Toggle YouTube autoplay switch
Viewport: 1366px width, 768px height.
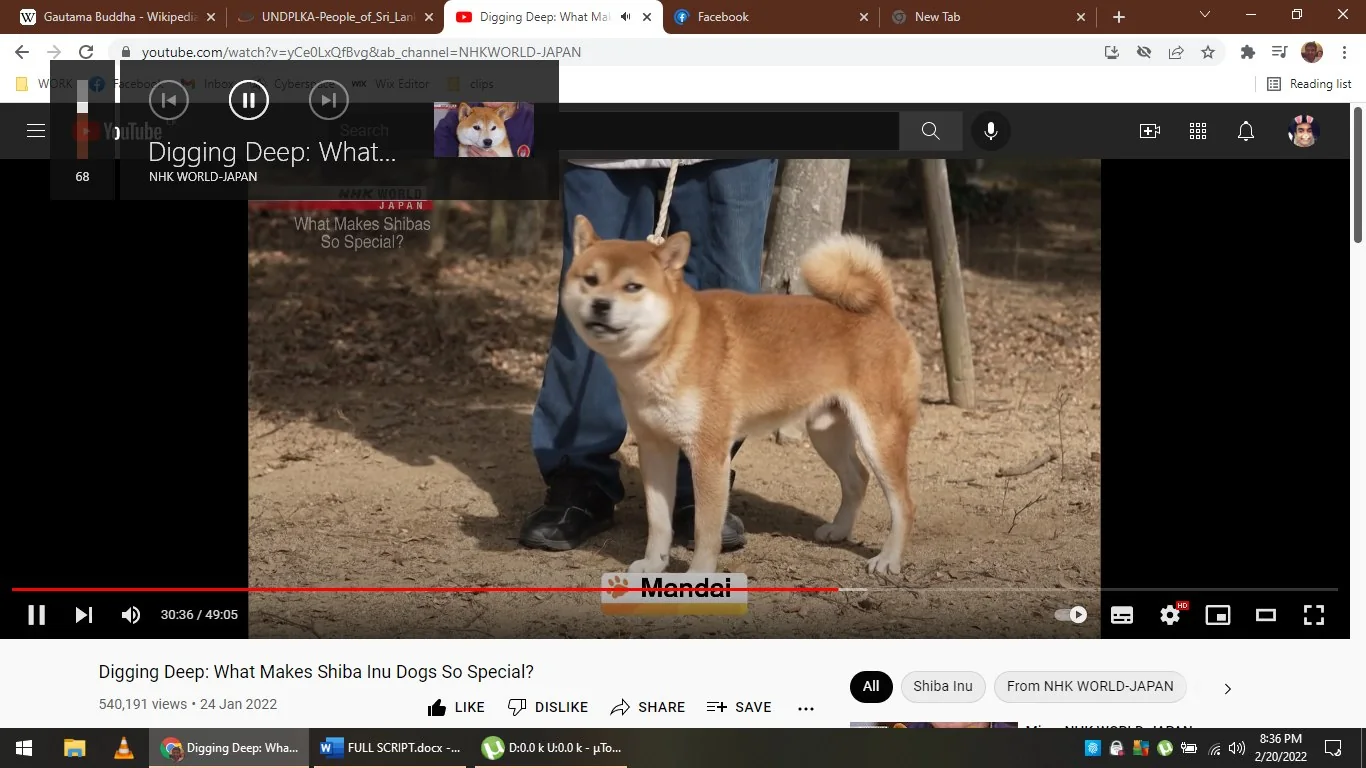pyautogui.click(x=1071, y=615)
